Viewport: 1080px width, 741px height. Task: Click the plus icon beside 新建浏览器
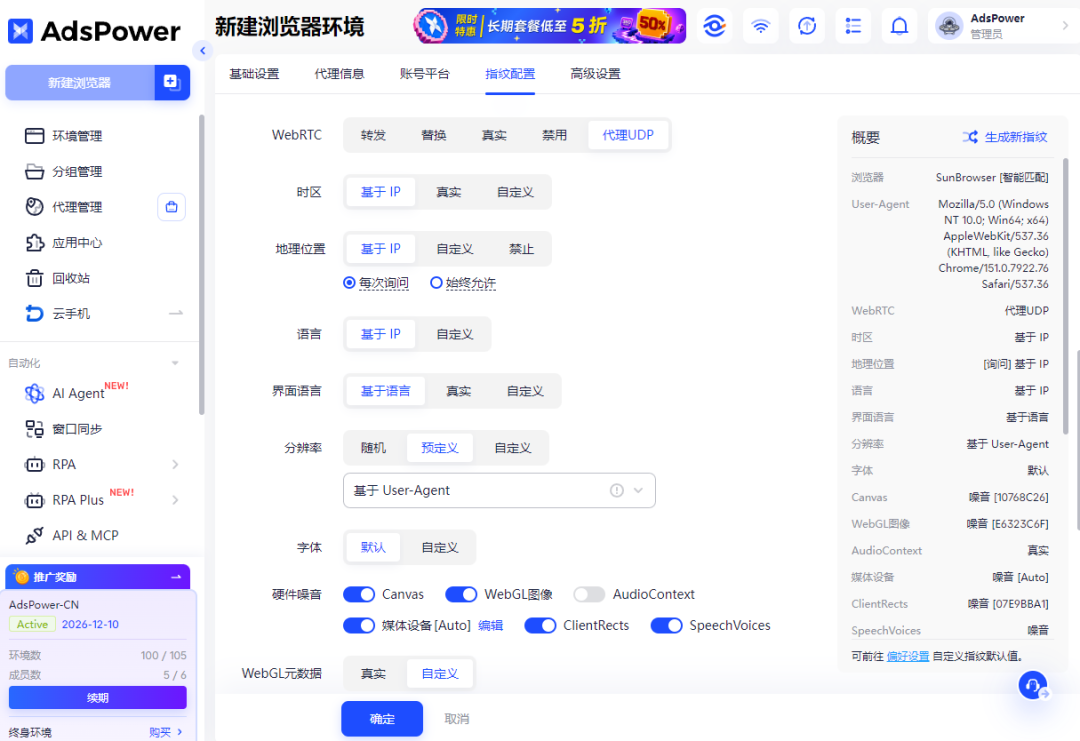pos(172,83)
